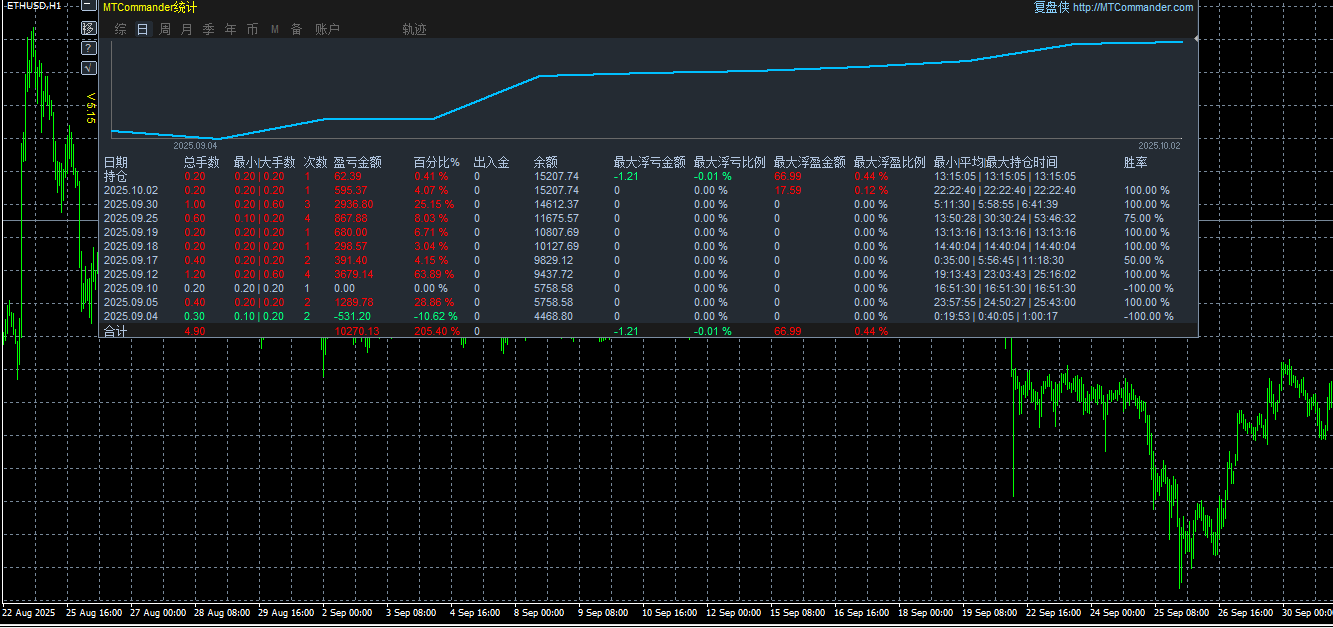Switch to the 季 quarterly tab
Screen dimensions: 1333x628
pyautogui.click(x=208, y=30)
